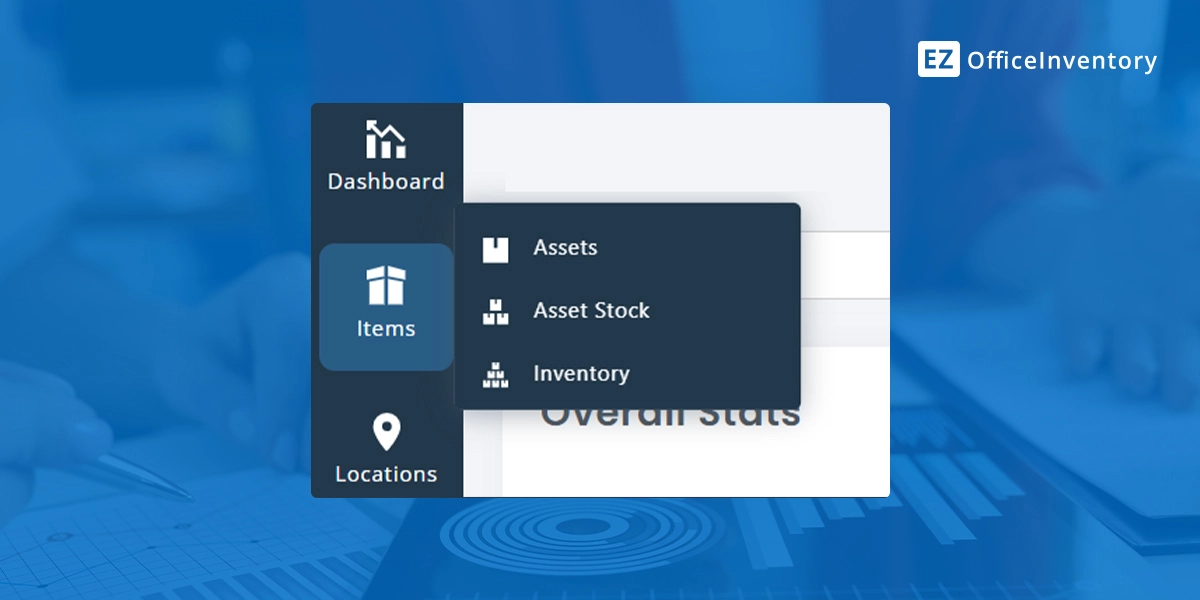This screenshot has width=1200, height=600.
Task: Open the Asset Stock menu entry
Action: [x=590, y=310]
